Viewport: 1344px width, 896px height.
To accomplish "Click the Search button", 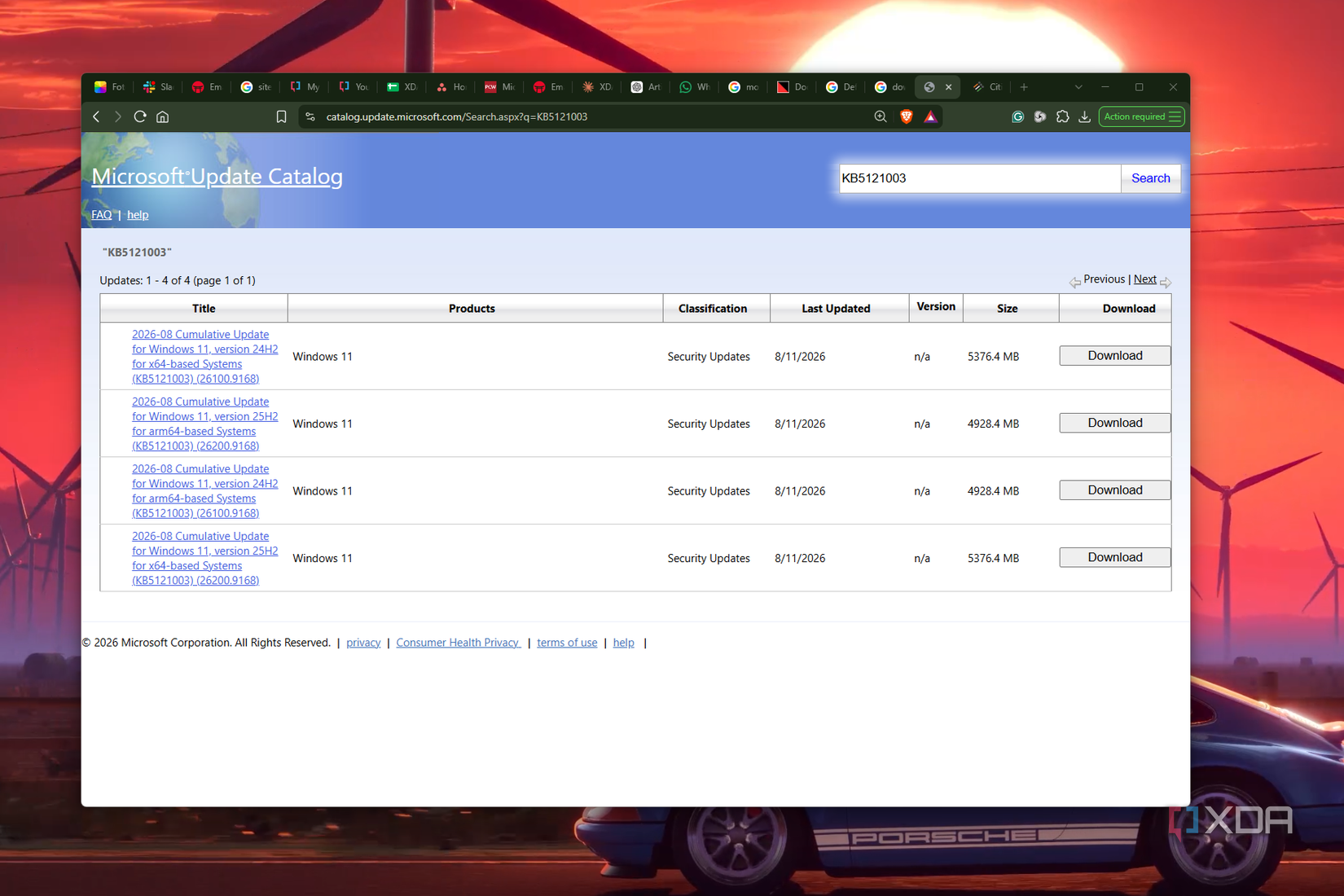I will [1150, 178].
